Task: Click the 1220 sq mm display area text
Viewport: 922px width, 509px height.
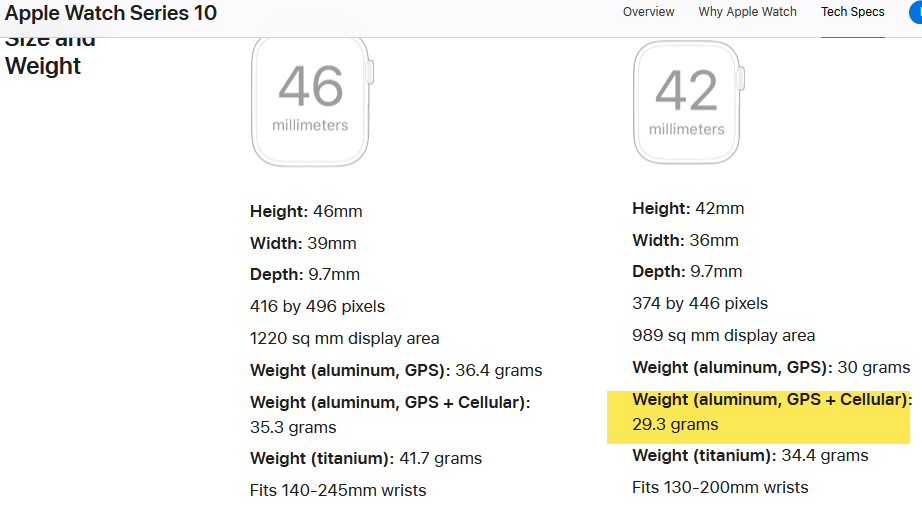Action: (x=345, y=339)
